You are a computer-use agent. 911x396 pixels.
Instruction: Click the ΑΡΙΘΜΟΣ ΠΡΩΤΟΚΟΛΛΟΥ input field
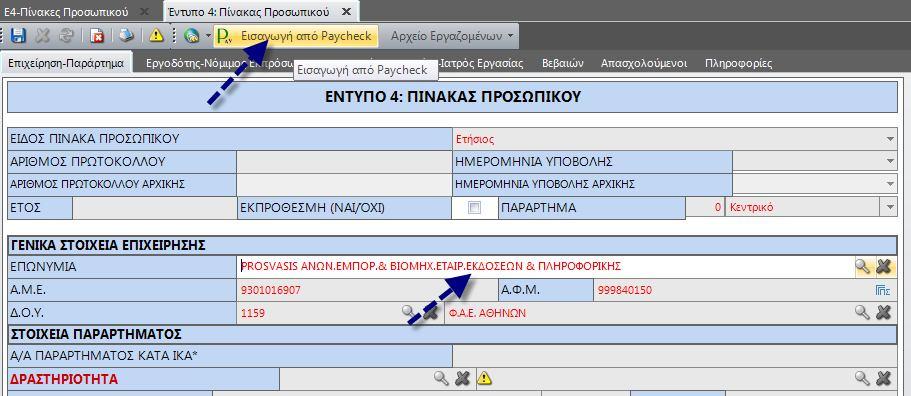pyautogui.click(x=344, y=161)
